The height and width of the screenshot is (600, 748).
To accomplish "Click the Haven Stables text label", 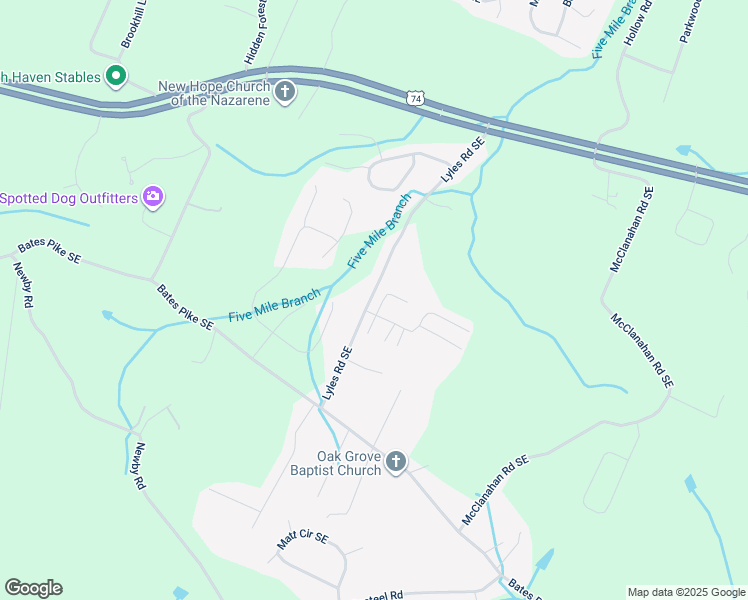I will [50, 77].
